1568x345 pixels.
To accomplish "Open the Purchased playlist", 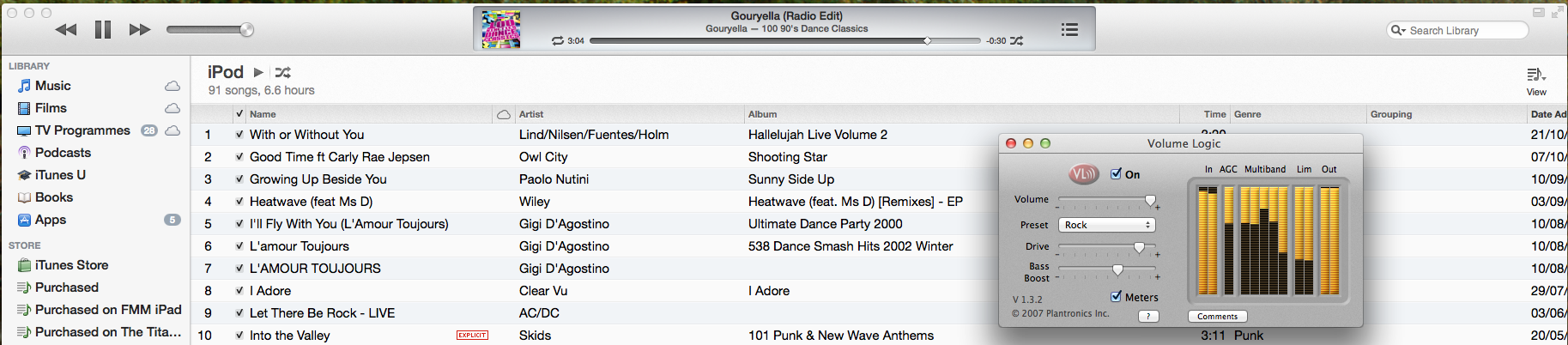I will (x=67, y=287).
